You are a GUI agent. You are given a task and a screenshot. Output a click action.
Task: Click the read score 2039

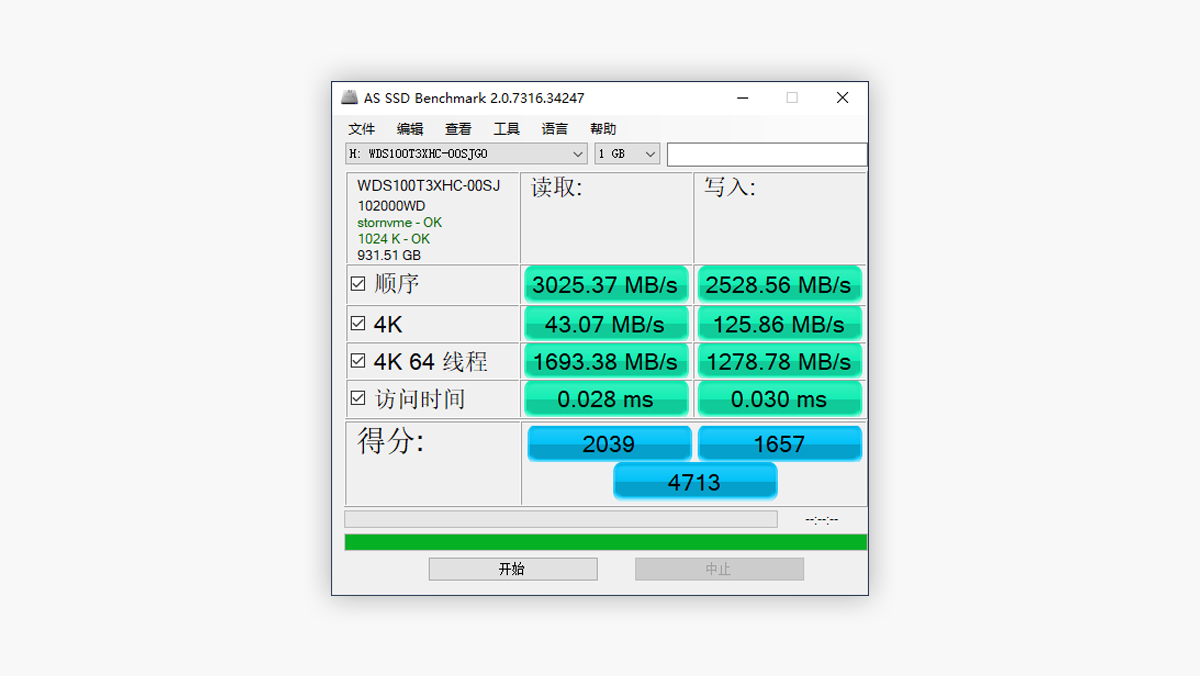click(x=609, y=444)
